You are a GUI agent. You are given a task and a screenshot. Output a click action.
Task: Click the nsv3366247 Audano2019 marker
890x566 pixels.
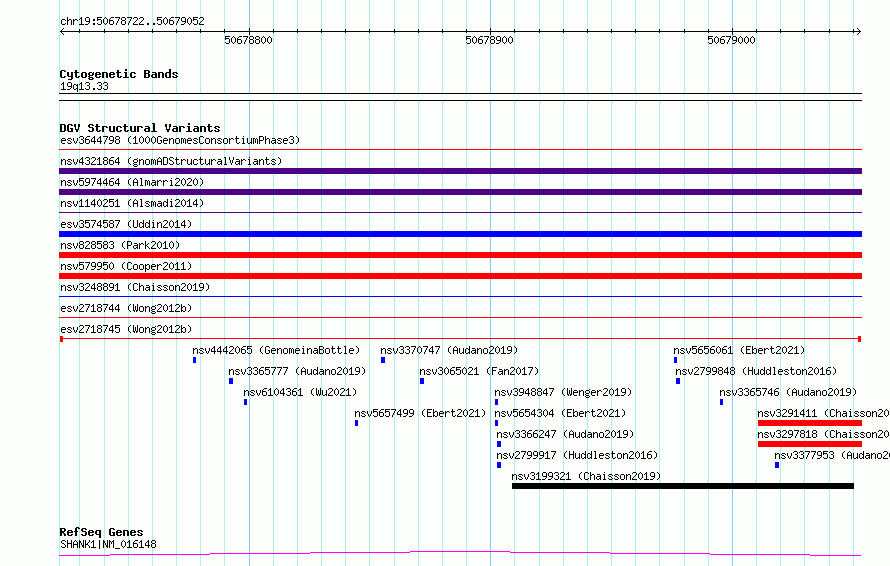[x=499, y=444]
